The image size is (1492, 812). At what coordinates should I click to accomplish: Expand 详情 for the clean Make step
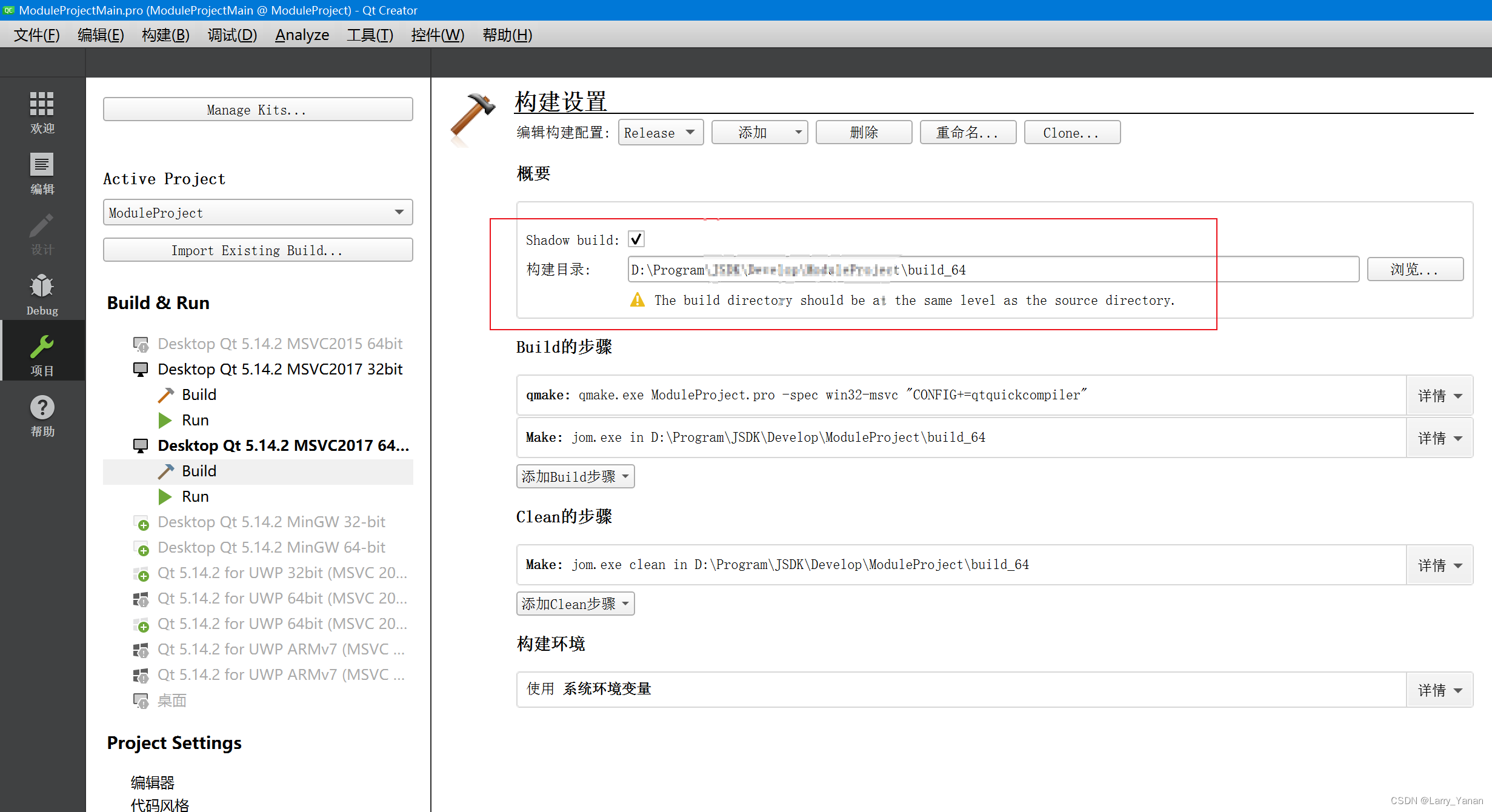1439,565
